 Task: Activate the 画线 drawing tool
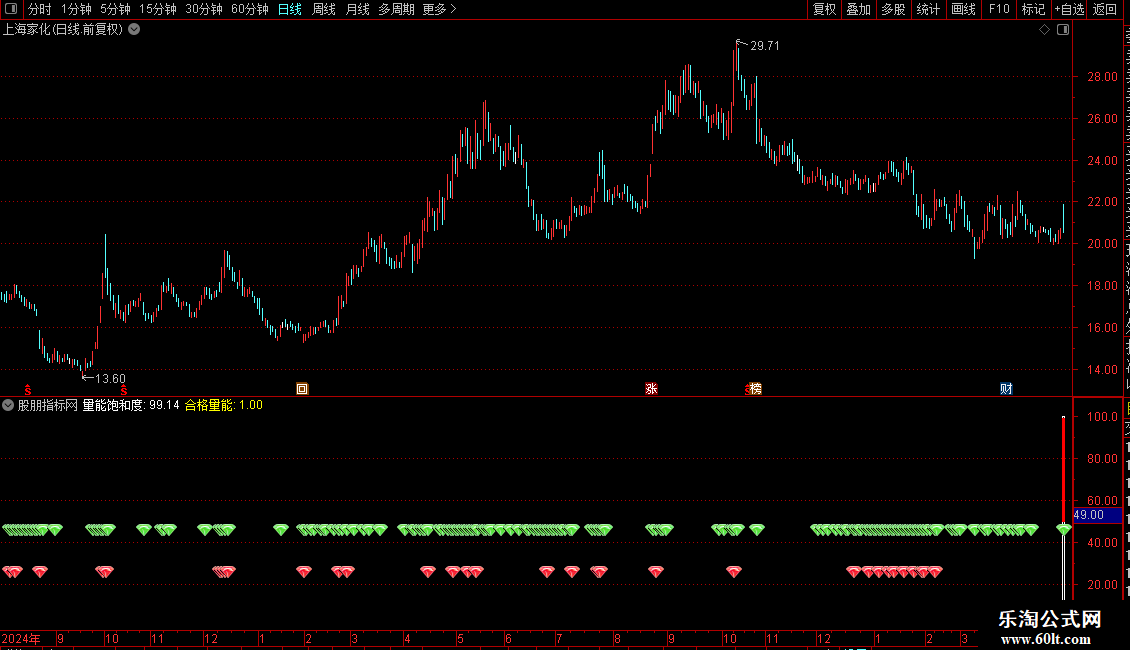point(963,9)
